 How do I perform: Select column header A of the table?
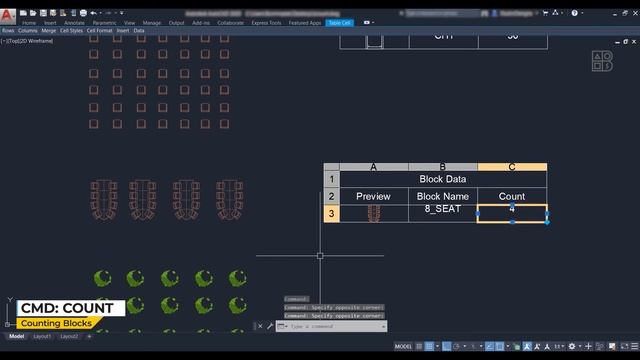pyautogui.click(x=373, y=167)
